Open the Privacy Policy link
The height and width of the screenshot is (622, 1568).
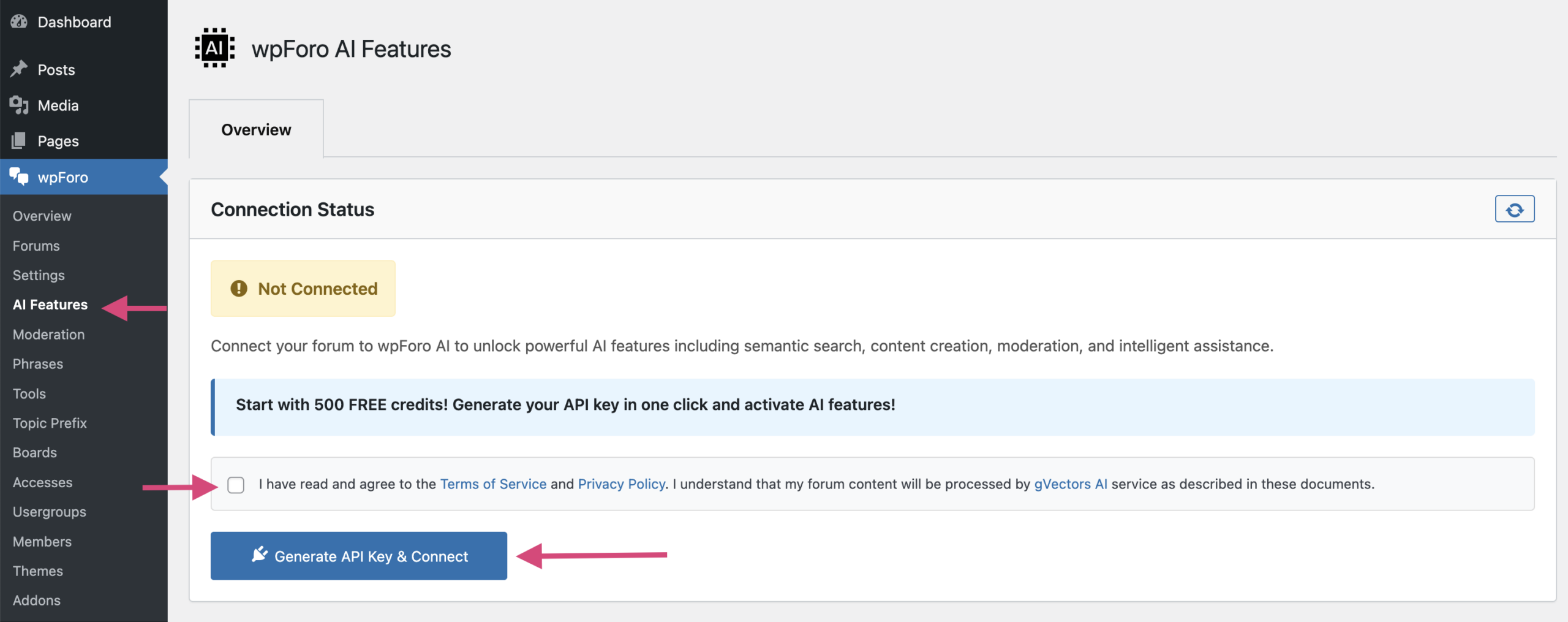[621, 484]
